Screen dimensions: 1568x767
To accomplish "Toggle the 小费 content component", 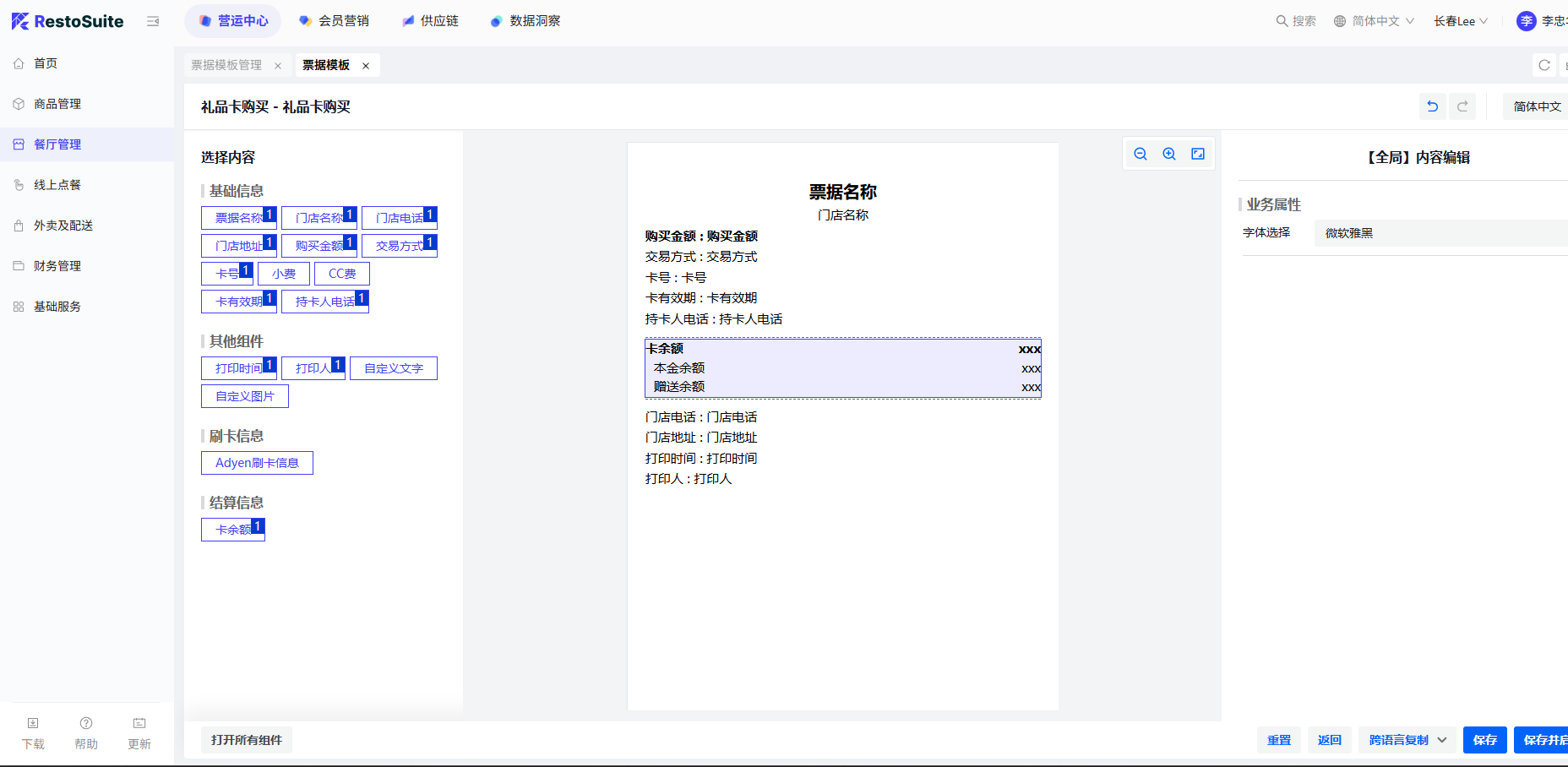I will (x=284, y=274).
